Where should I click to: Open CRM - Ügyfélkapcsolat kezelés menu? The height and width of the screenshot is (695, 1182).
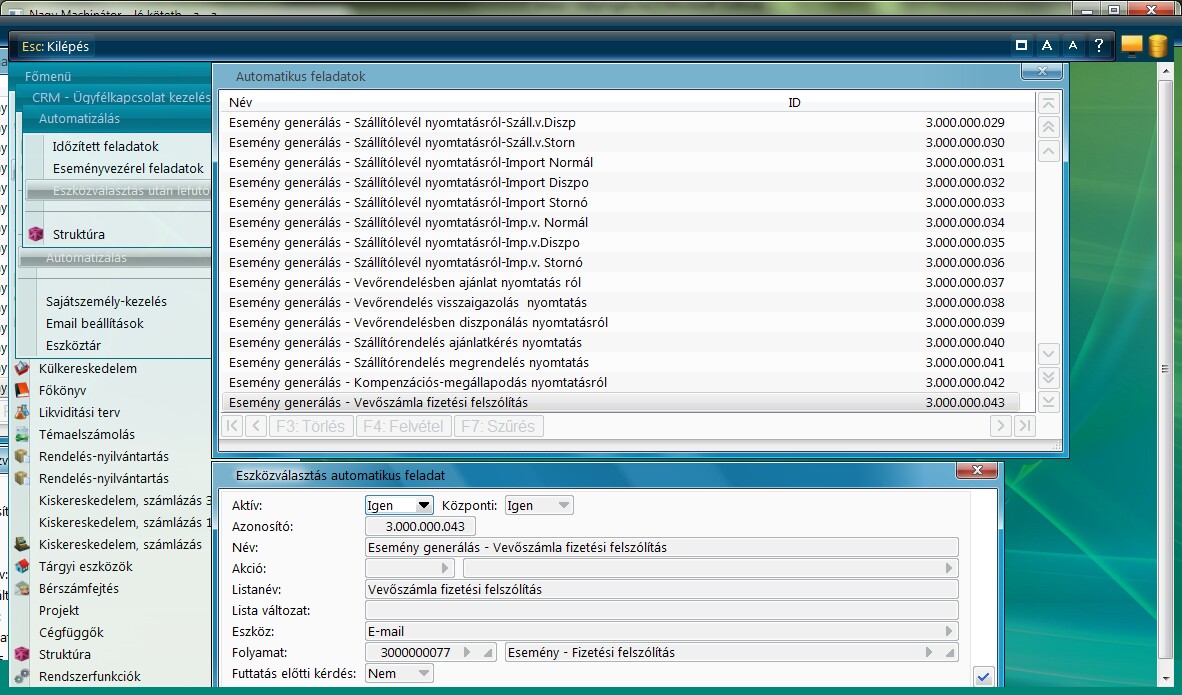(x=121, y=97)
